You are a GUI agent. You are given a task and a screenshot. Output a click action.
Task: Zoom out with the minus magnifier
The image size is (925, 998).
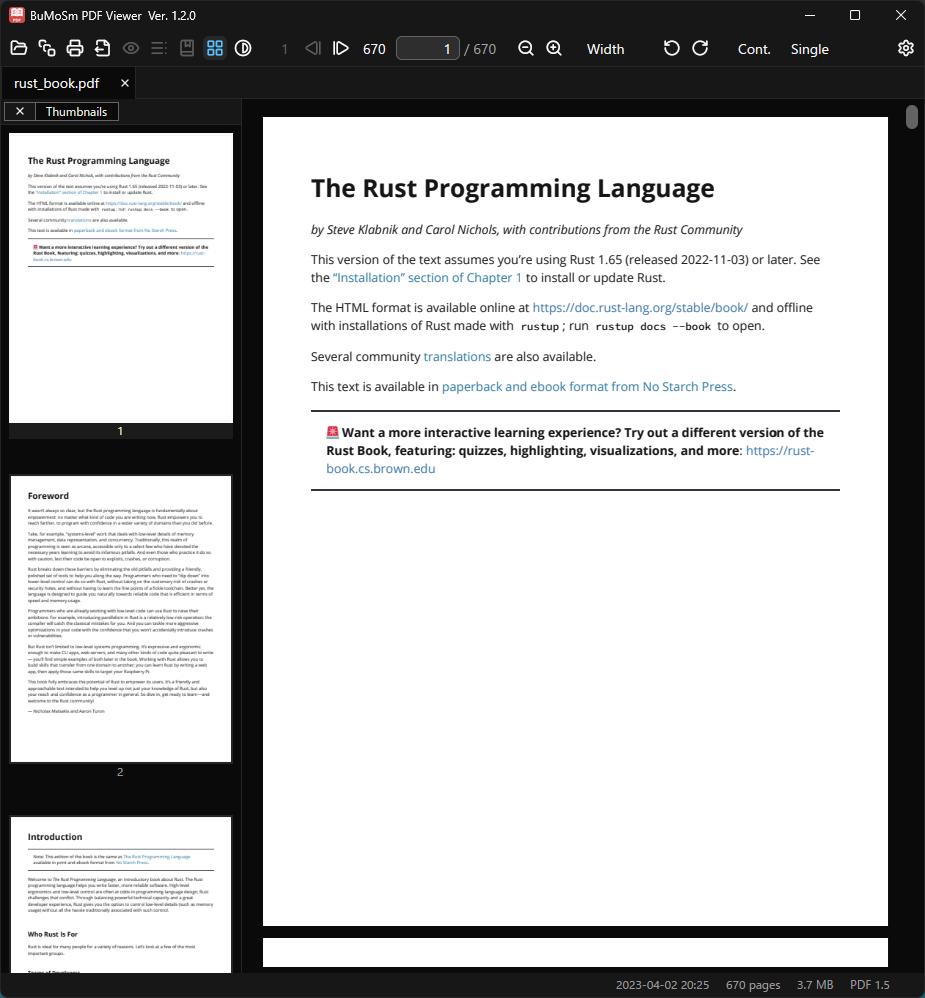point(526,48)
